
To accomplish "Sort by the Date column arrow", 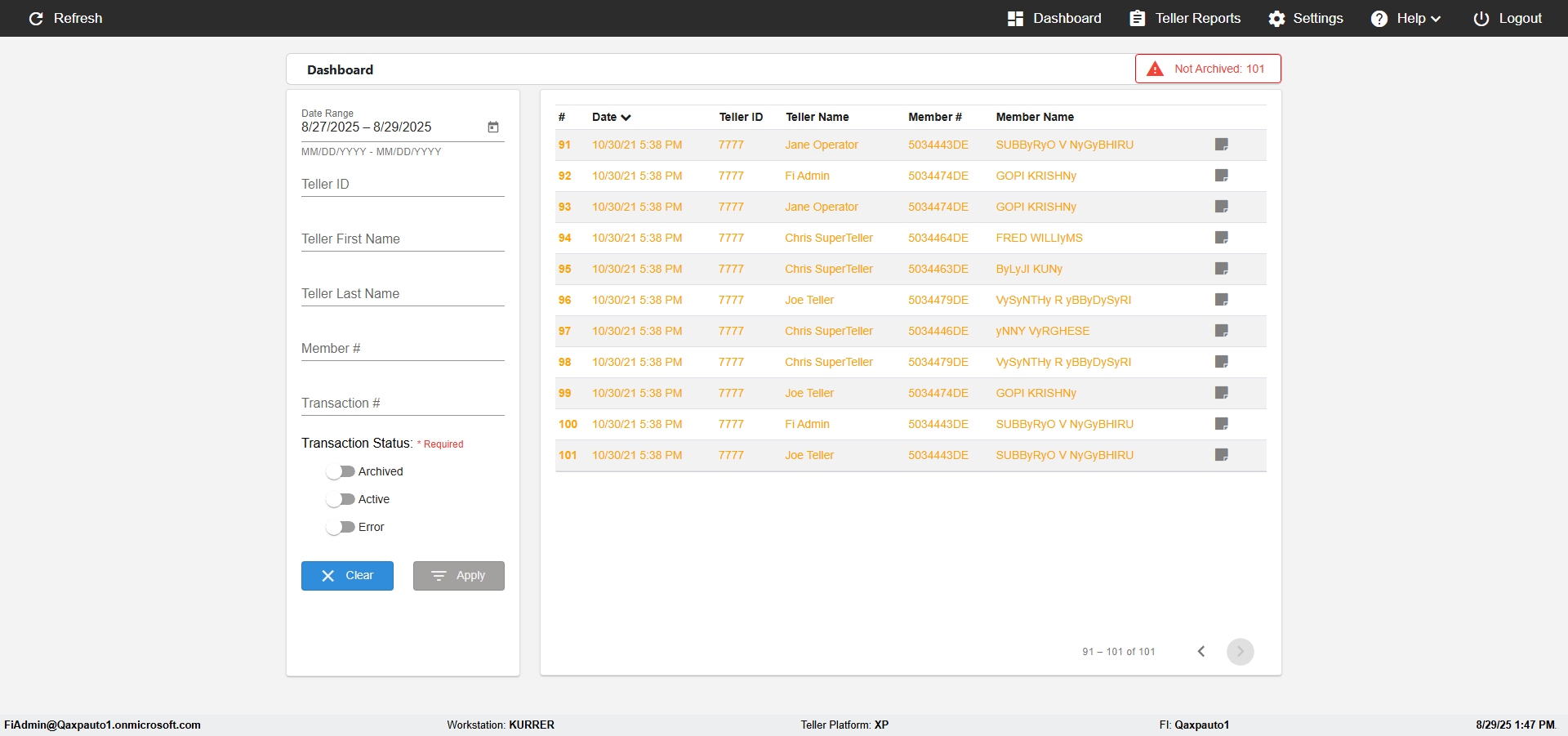I will coord(626,118).
